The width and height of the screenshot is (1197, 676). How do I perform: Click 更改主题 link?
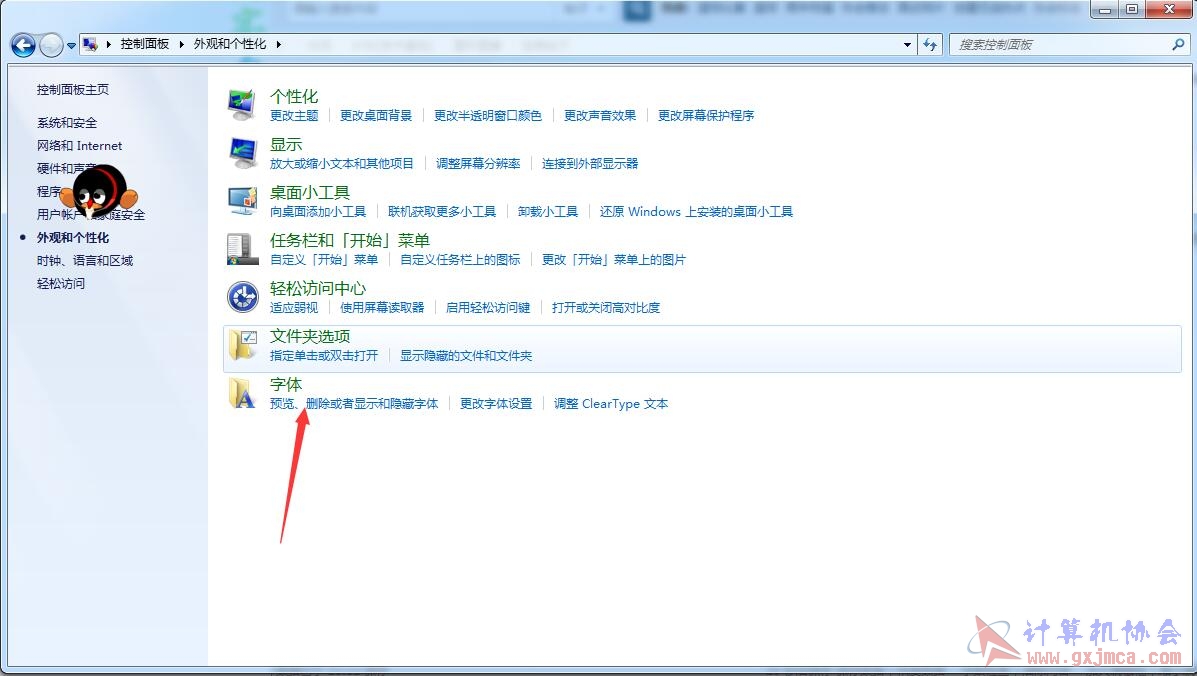point(294,116)
